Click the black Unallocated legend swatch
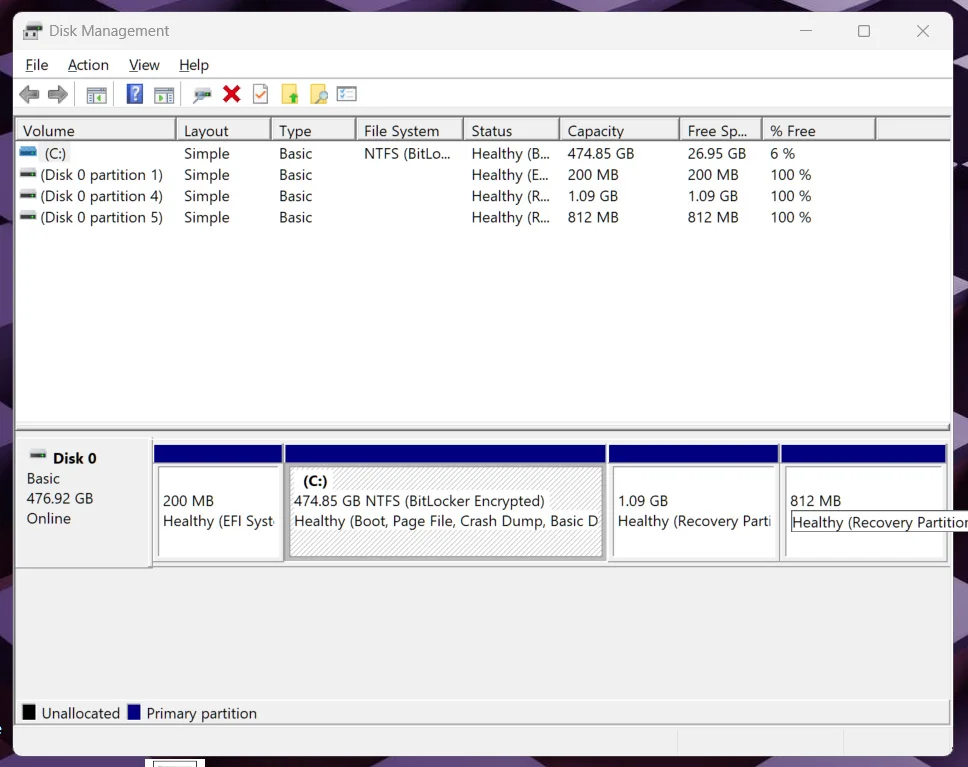The height and width of the screenshot is (767, 968). pos(29,712)
